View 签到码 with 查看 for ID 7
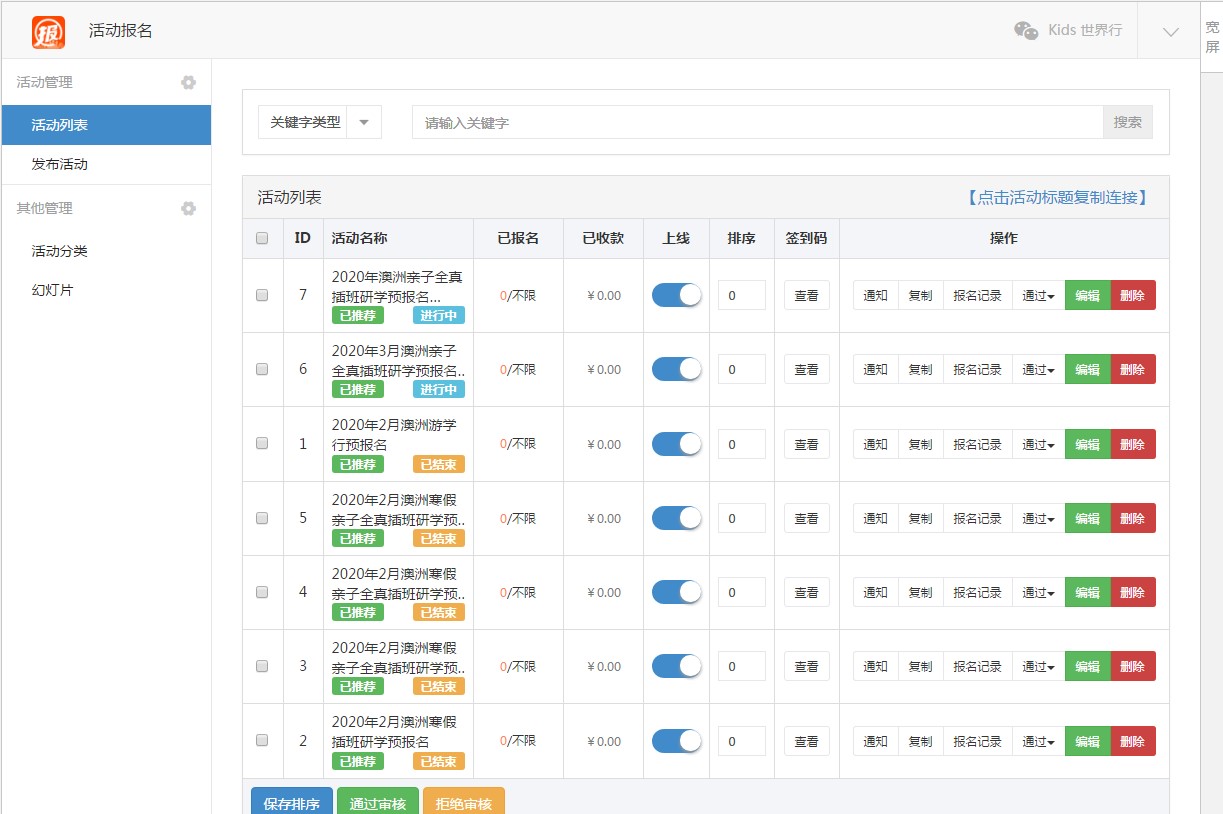This screenshot has width=1223, height=814. 807,295
